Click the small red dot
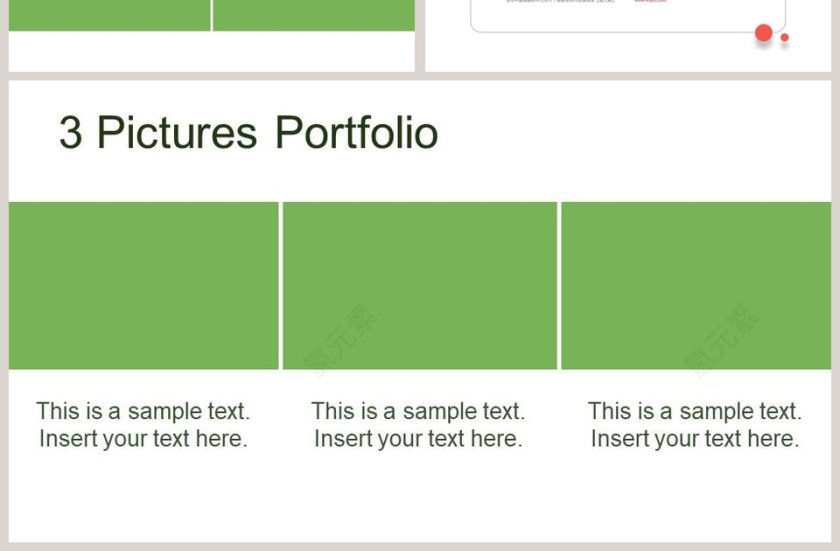The image size is (840, 551). pyautogui.click(x=785, y=38)
